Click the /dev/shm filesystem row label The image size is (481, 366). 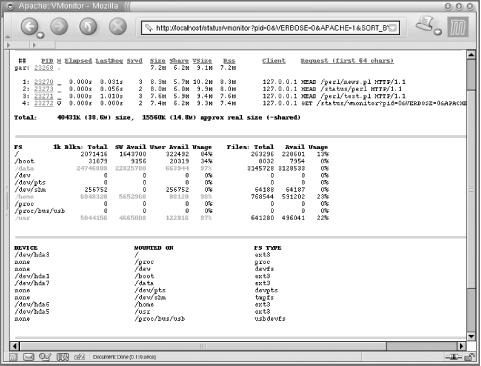(x=30, y=189)
